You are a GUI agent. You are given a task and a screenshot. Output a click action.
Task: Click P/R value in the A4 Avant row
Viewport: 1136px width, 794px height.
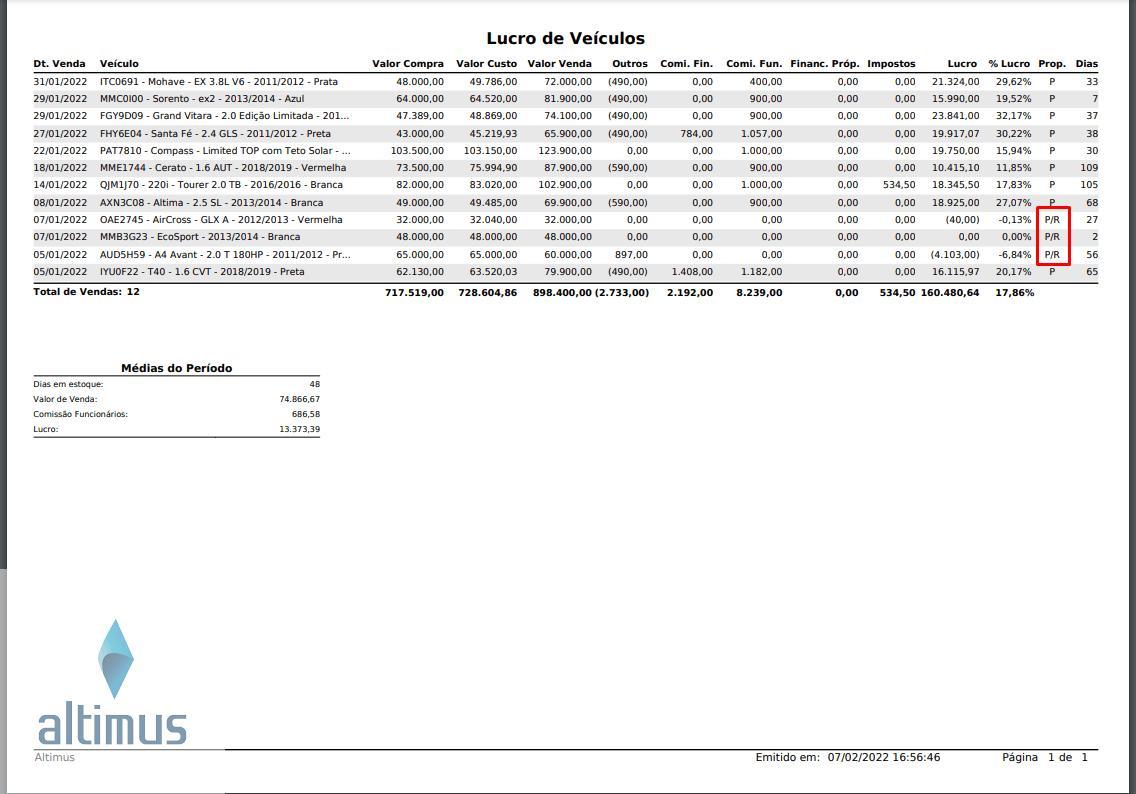pos(1051,255)
